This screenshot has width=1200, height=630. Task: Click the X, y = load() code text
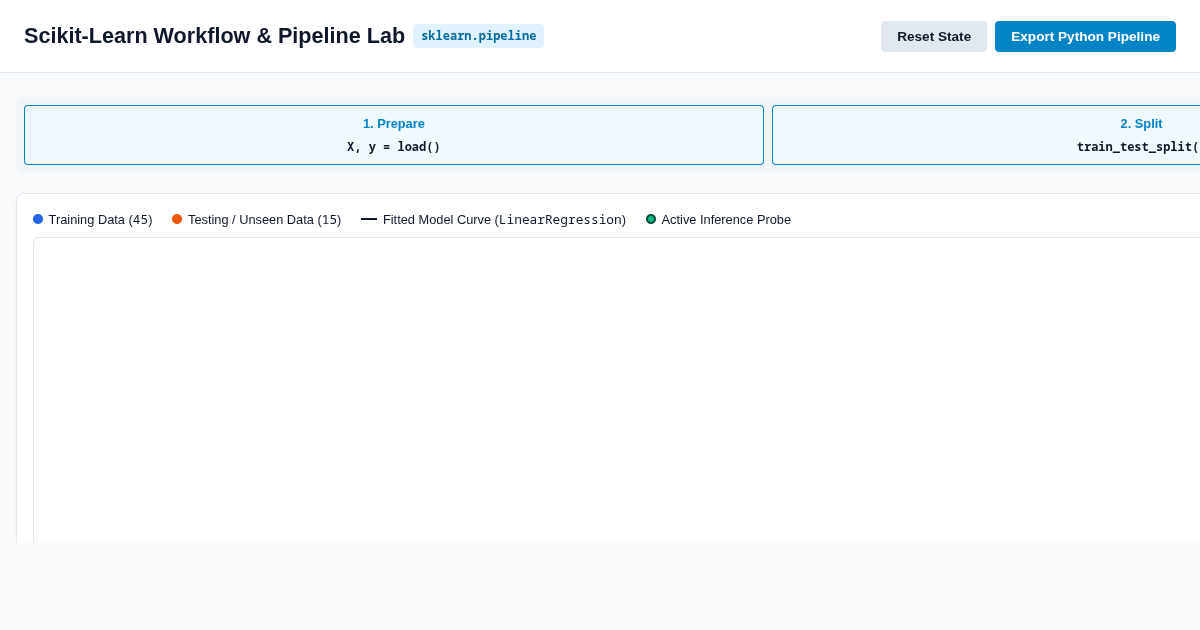394,147
